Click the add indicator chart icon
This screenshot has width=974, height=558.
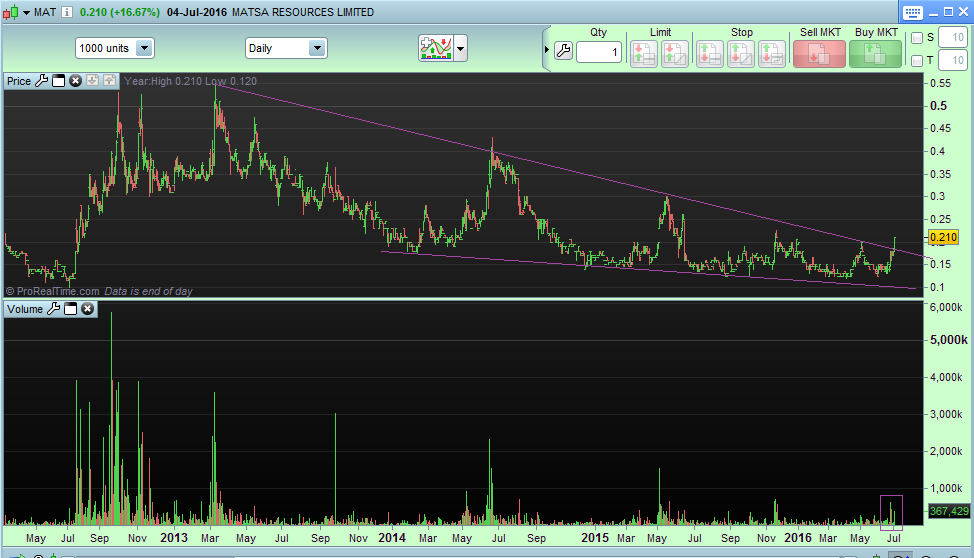(436, 48)
